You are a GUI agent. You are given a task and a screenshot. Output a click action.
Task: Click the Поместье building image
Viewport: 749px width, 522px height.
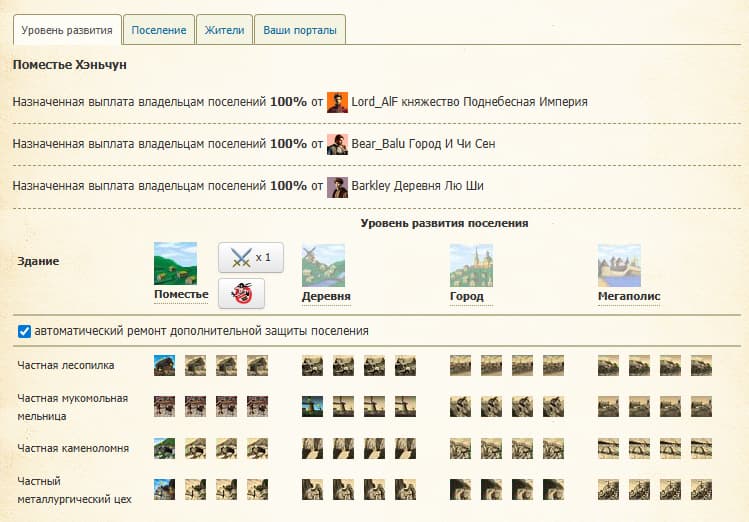pos(175,263)
